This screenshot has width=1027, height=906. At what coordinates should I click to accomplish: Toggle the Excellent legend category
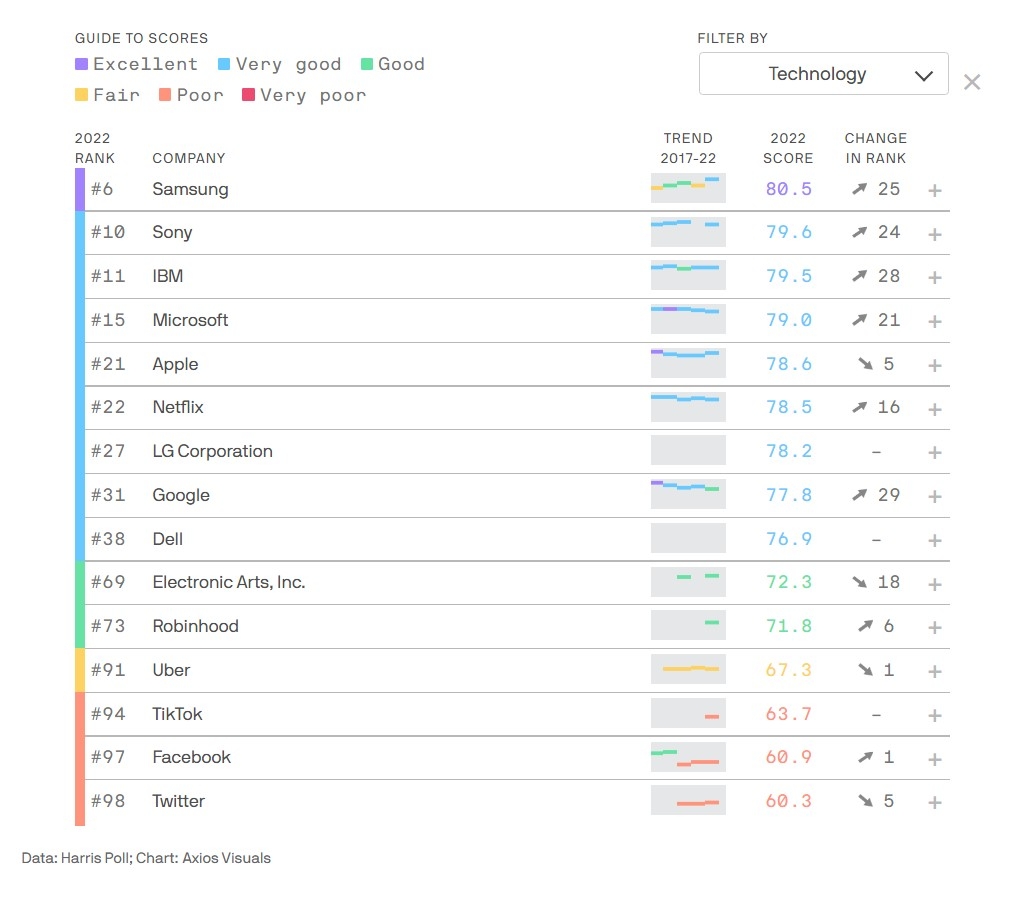pyautogui.click(x=135, y=63)
